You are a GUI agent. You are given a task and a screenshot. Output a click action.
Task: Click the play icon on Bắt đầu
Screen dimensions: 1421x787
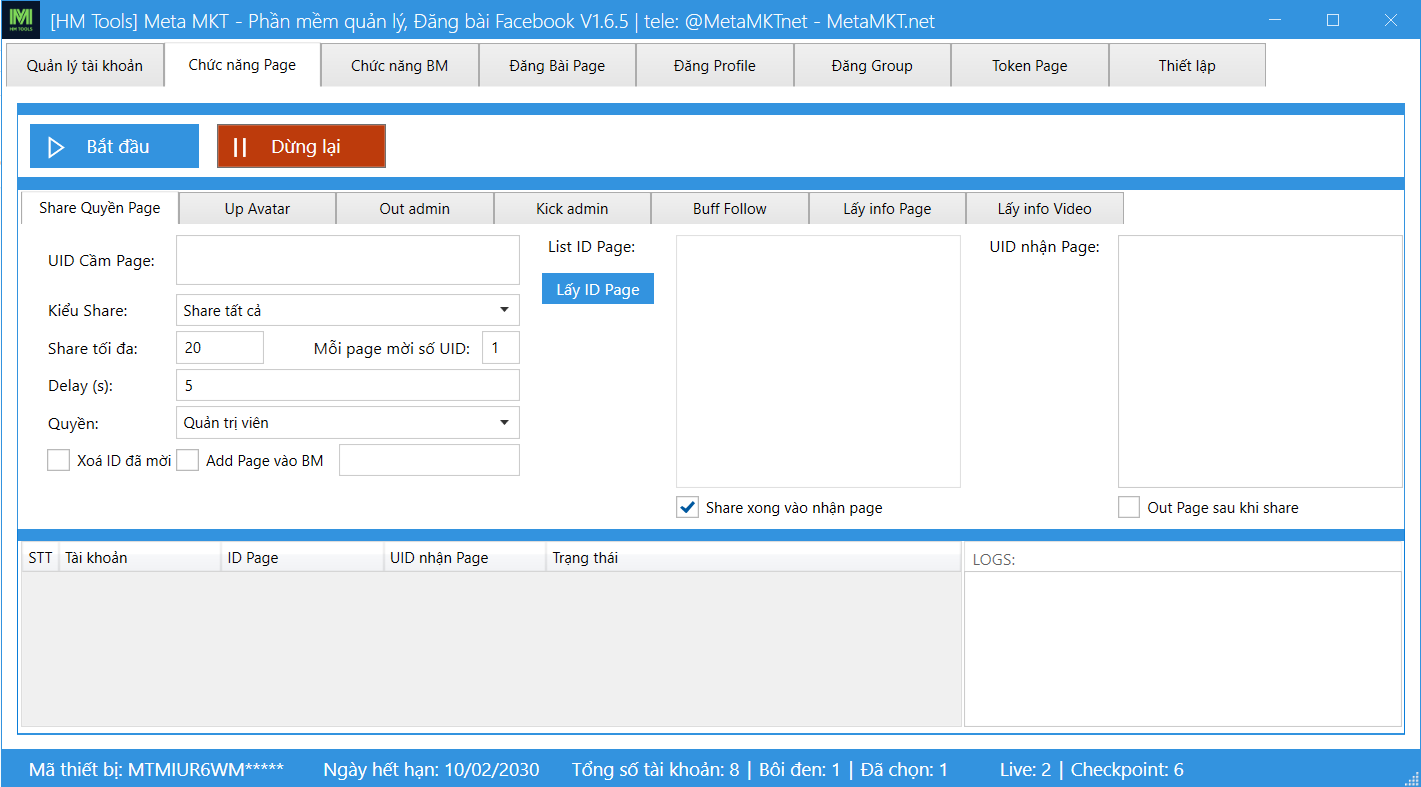[56, 147]
